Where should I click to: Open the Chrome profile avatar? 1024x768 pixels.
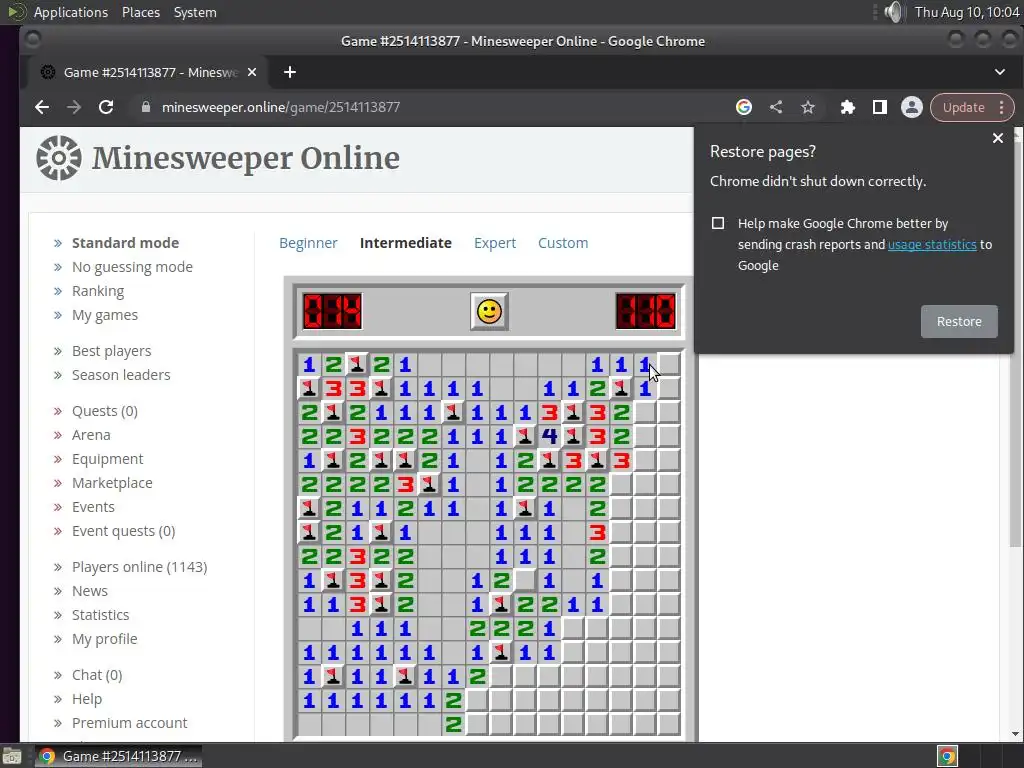click(x=912, y=107)
